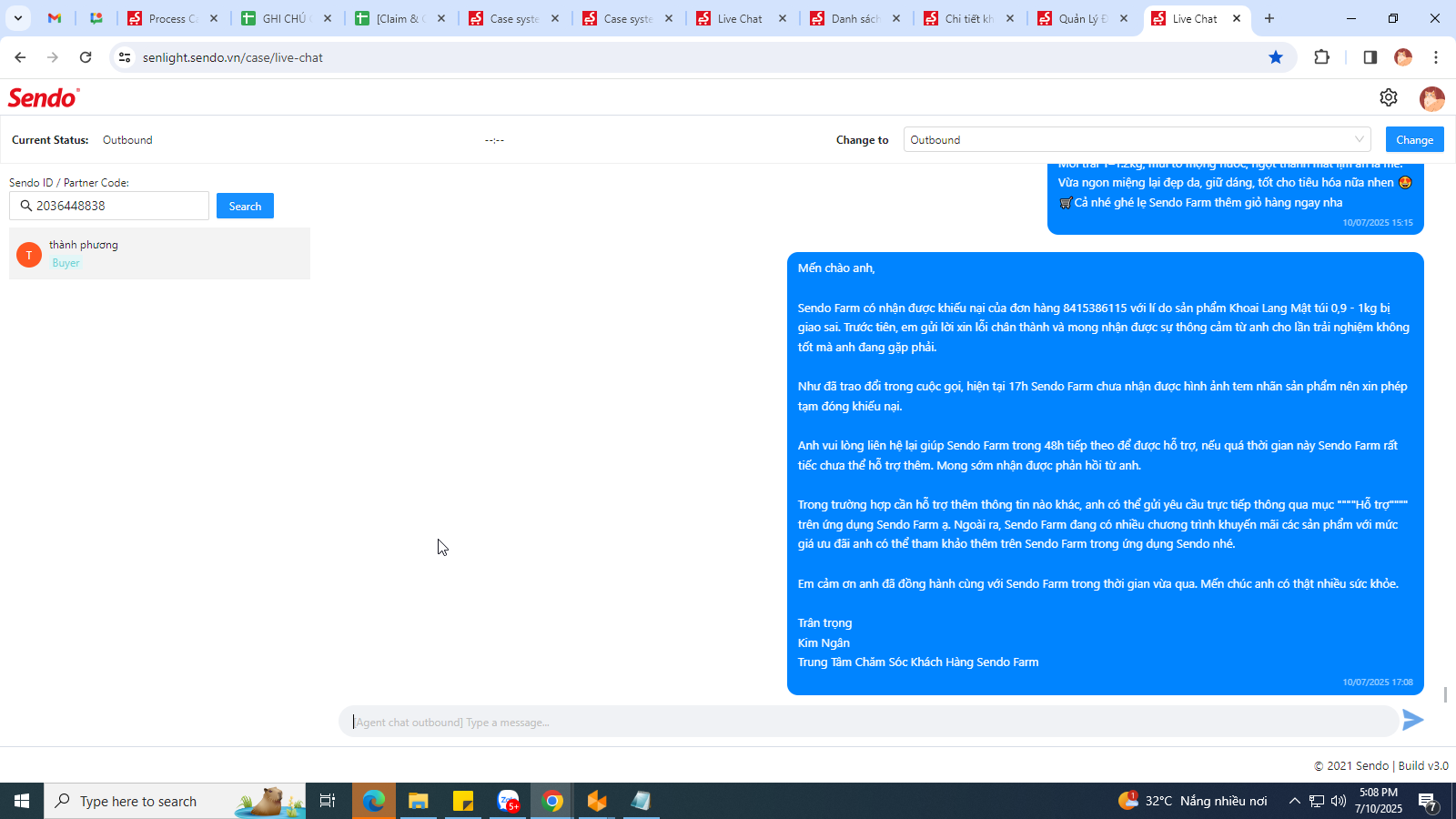The width and height of the screenshot is (1456, 819).
Task: Click the Search button
Action: pyautogui.click(x=245, y=206)
